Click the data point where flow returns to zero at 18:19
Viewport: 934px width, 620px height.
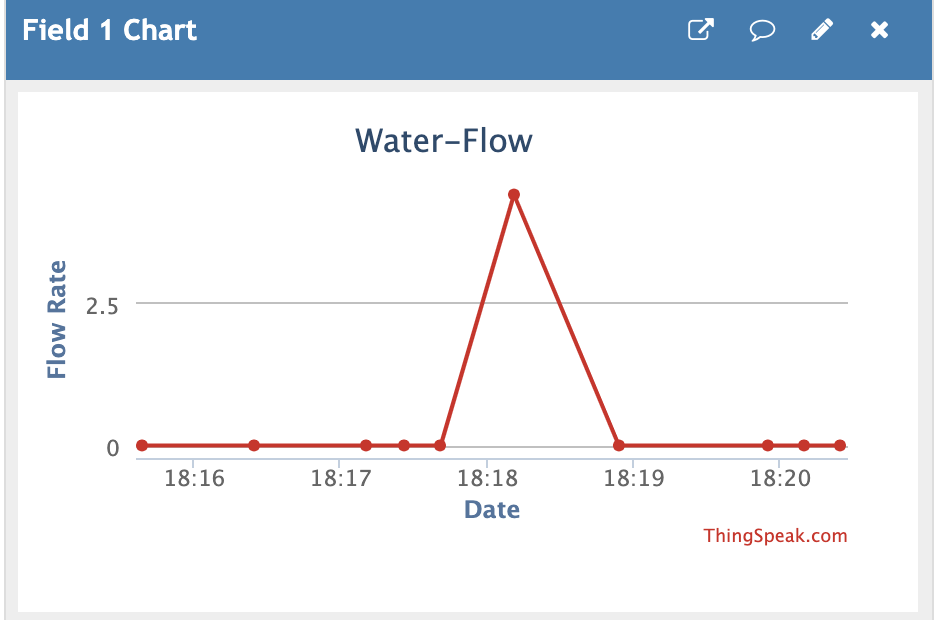618,443
